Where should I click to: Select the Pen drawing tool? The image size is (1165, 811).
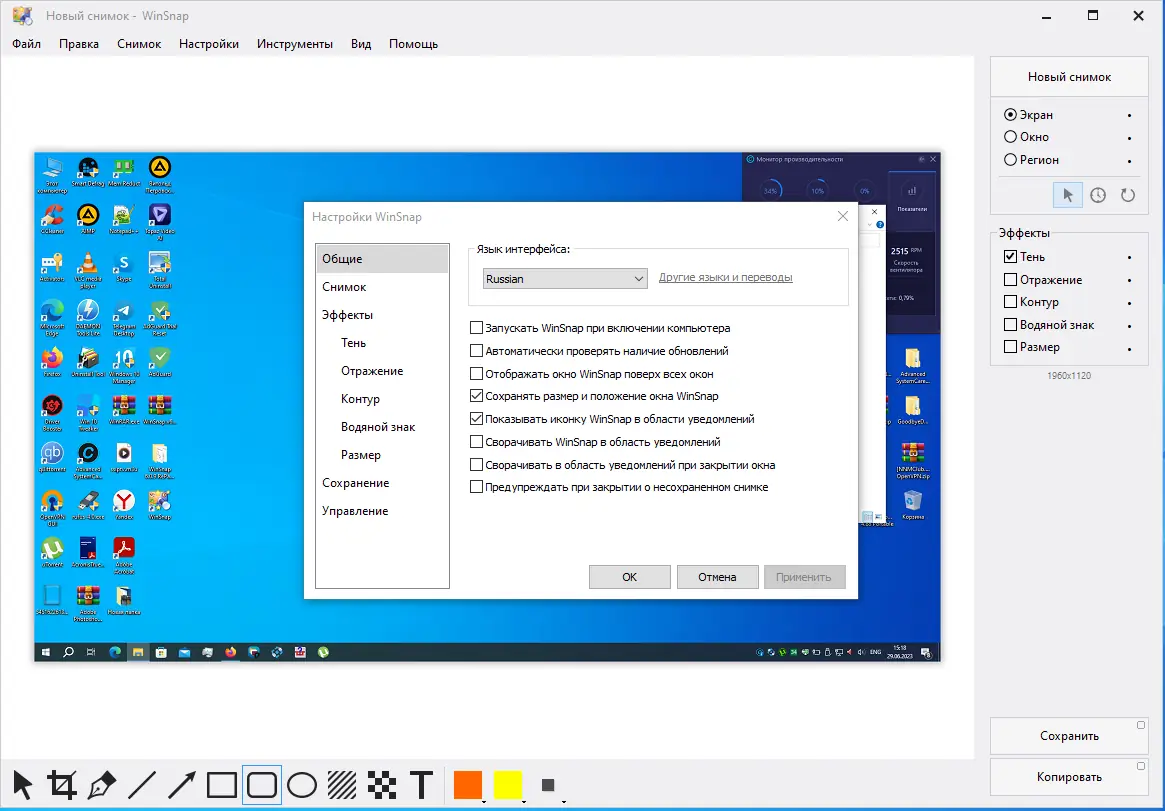pos(102,784)
